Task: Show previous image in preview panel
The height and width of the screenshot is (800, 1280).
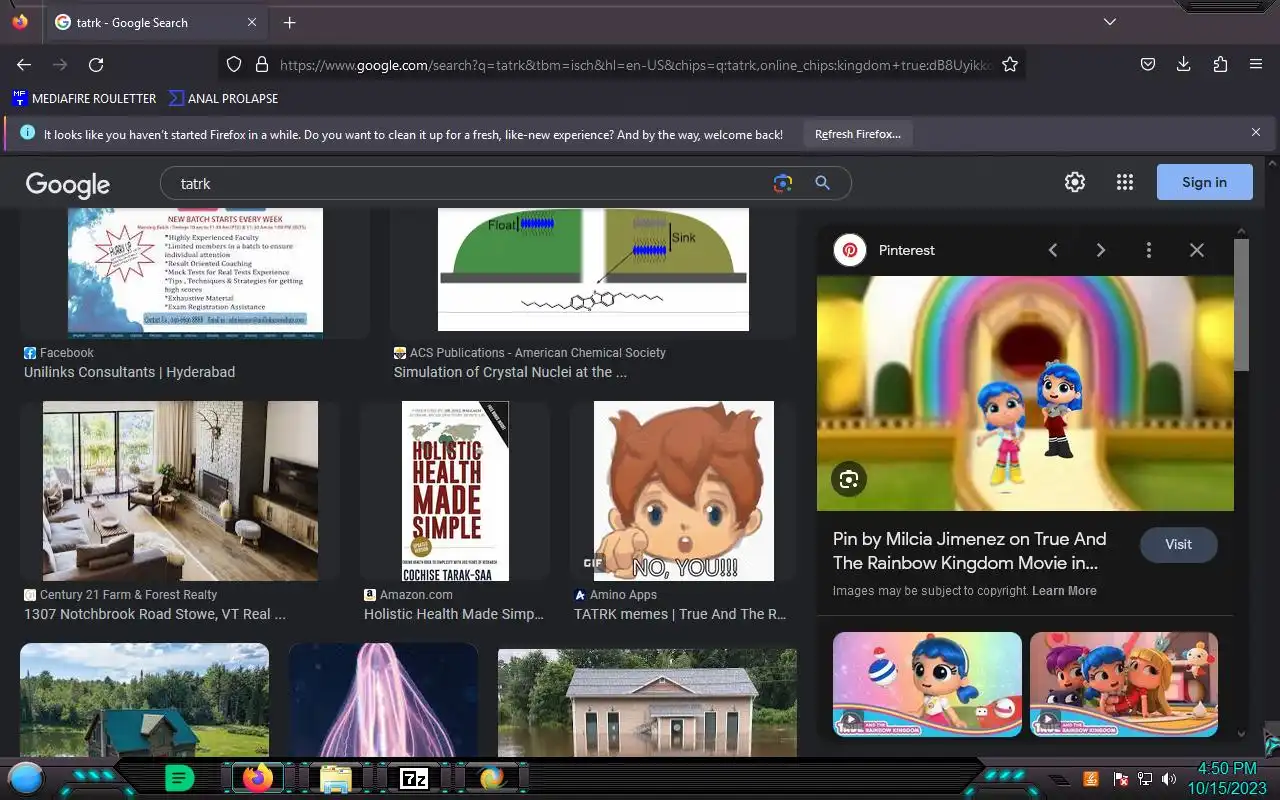Action: (1053, 250)
